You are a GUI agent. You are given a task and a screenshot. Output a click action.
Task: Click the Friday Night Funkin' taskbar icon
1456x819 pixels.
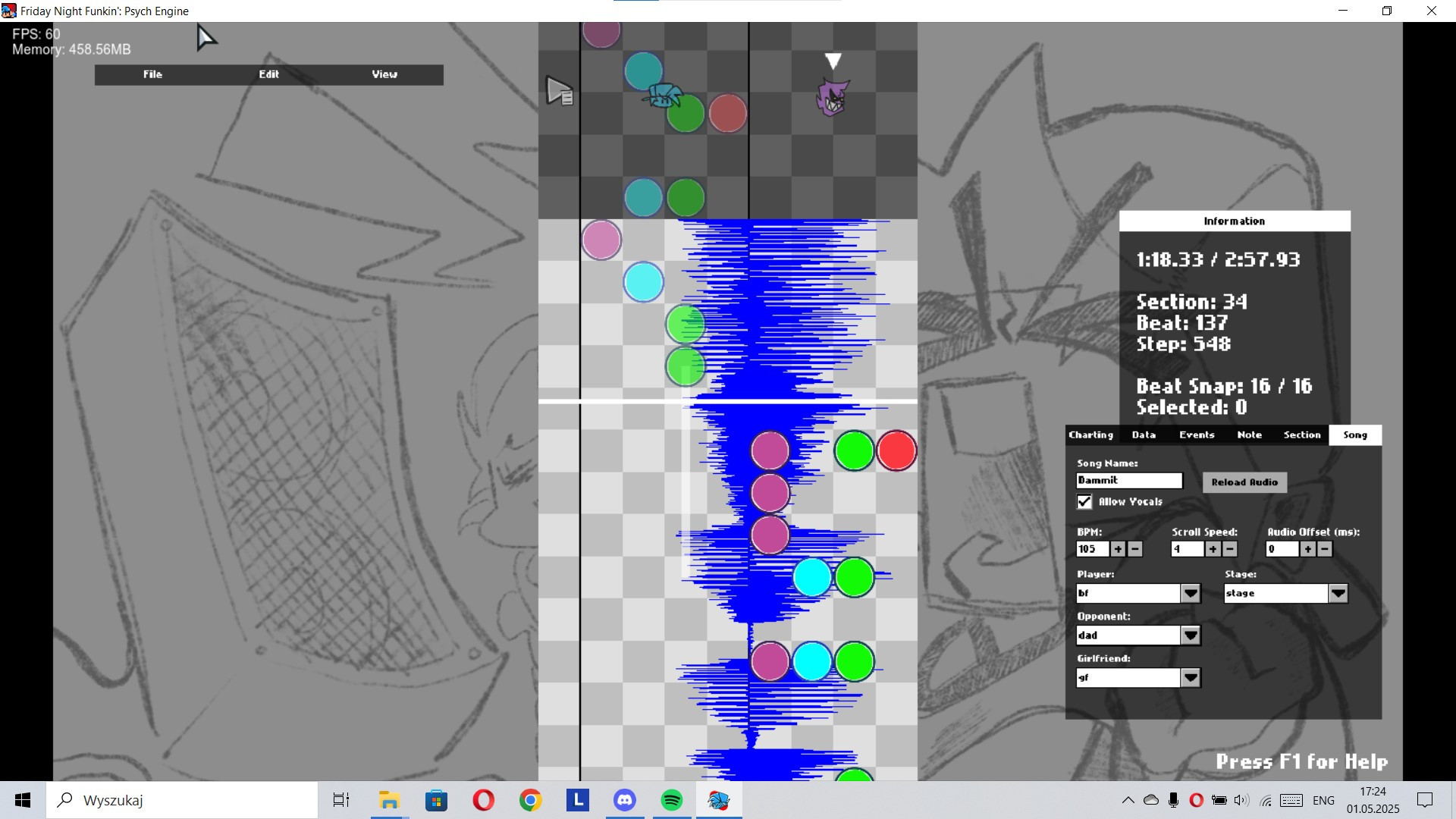[719, 800]
